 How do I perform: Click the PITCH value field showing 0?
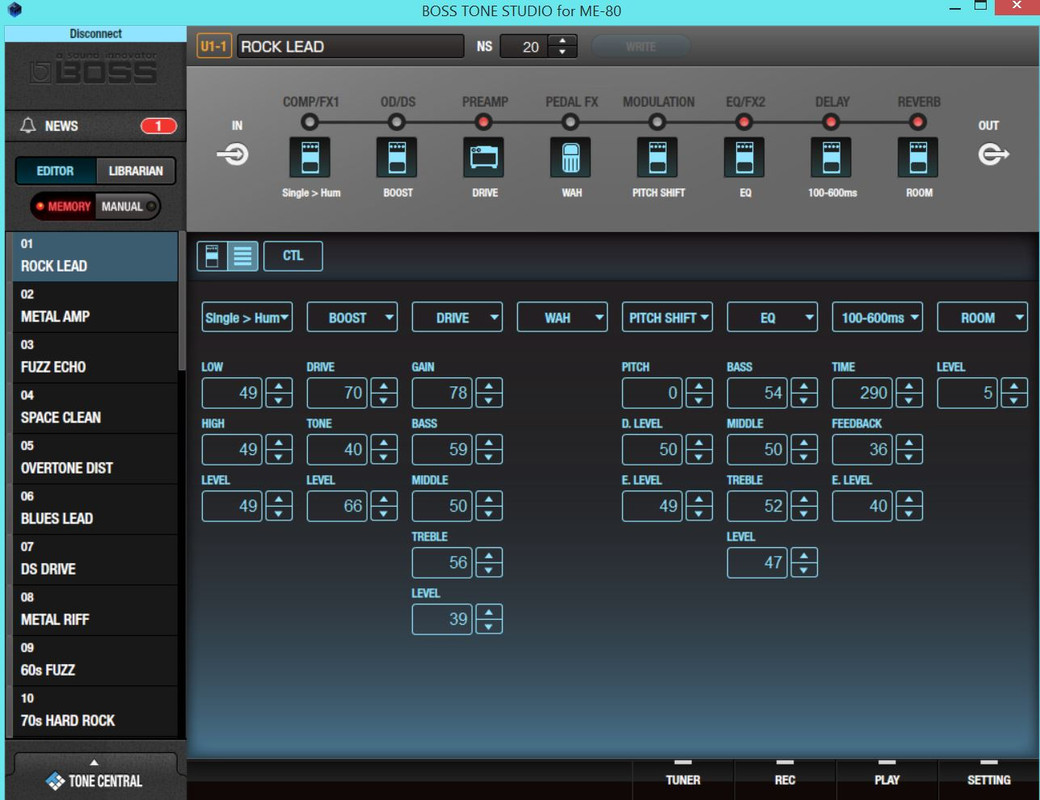click(x=652, y=393)
